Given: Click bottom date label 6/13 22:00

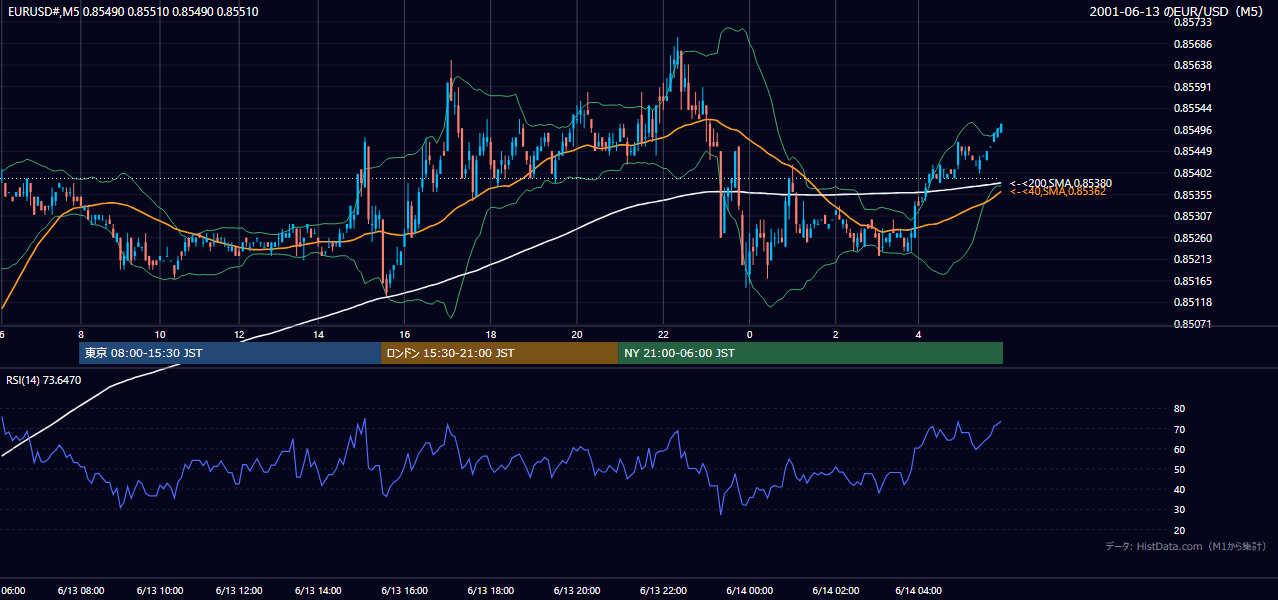Looking at the screenshot, I should 662,590.
